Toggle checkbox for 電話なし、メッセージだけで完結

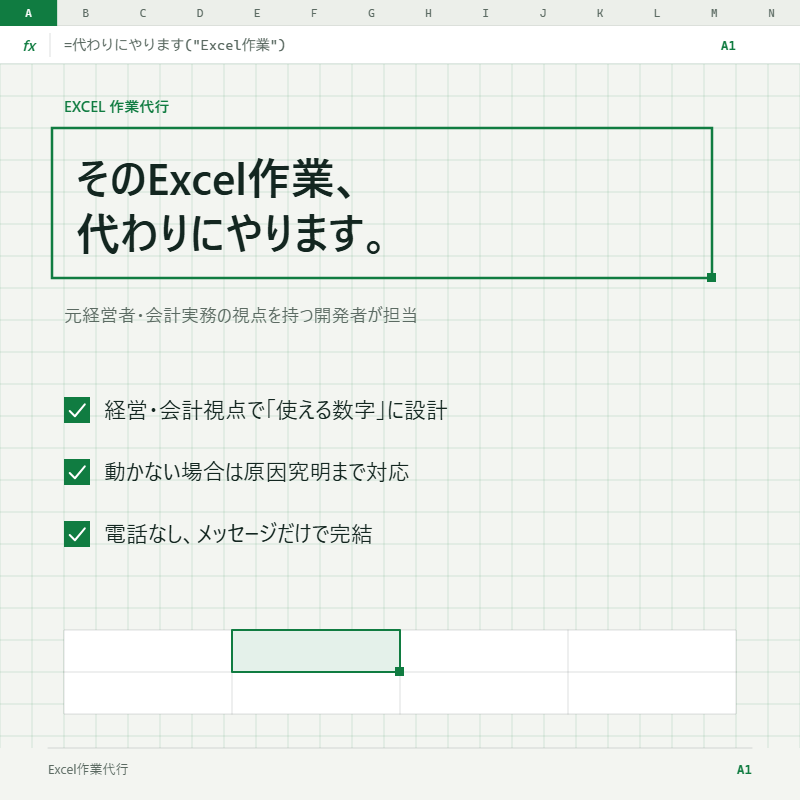[77, 534]
